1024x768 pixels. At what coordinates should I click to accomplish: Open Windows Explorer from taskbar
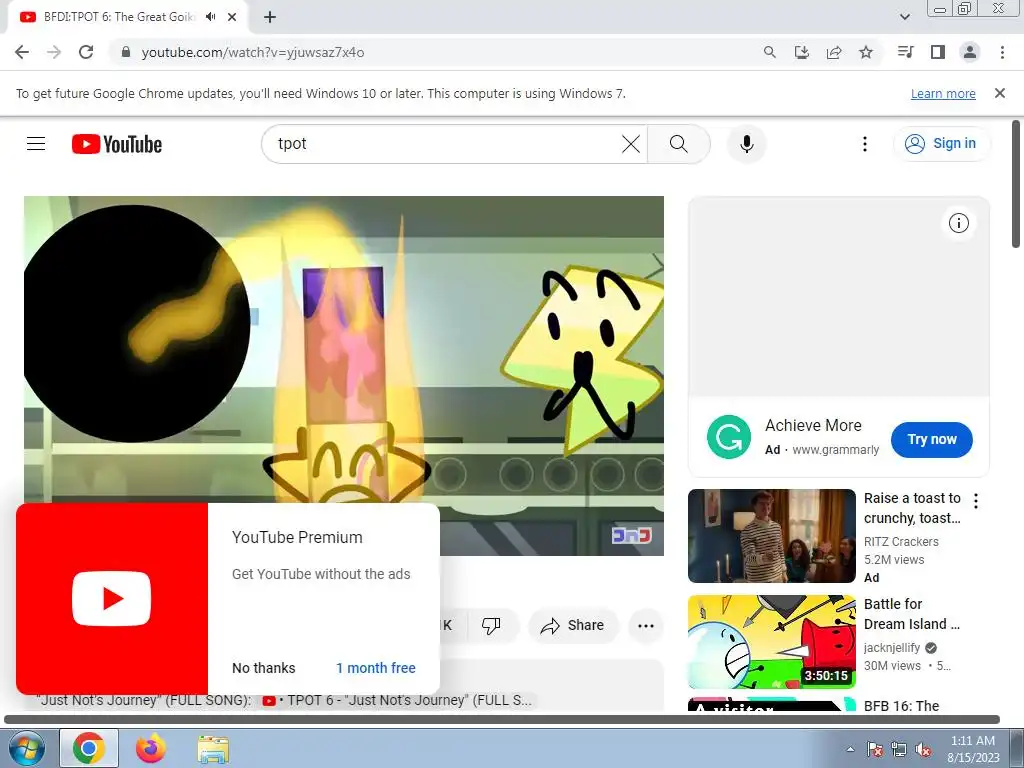pos(213,748)
